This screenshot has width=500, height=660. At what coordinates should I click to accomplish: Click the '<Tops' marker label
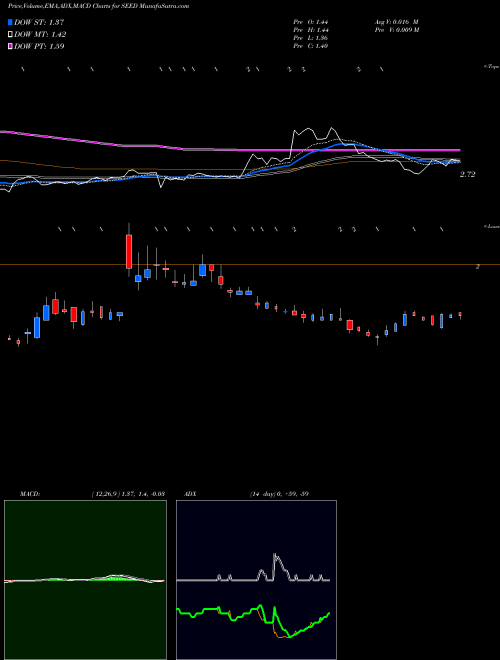[x=492, y=67]
